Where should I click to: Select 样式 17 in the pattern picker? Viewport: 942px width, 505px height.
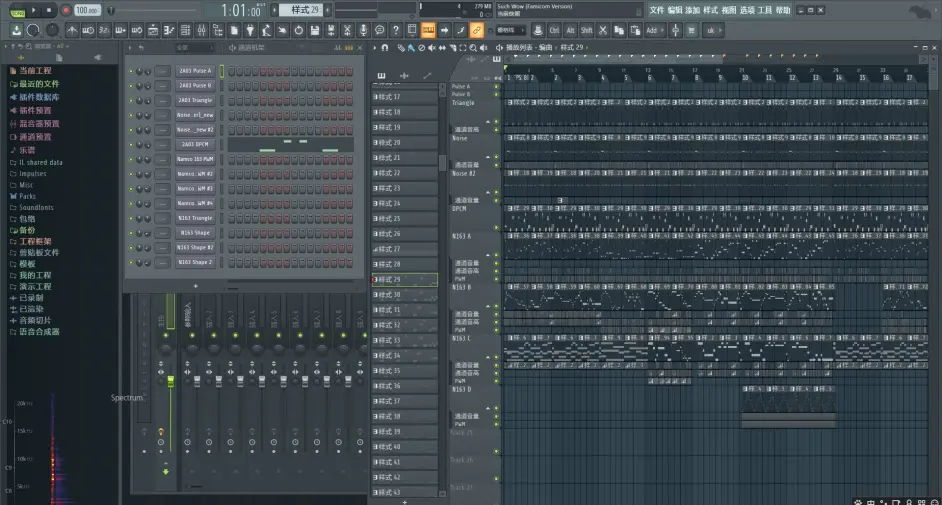[404, 97]
